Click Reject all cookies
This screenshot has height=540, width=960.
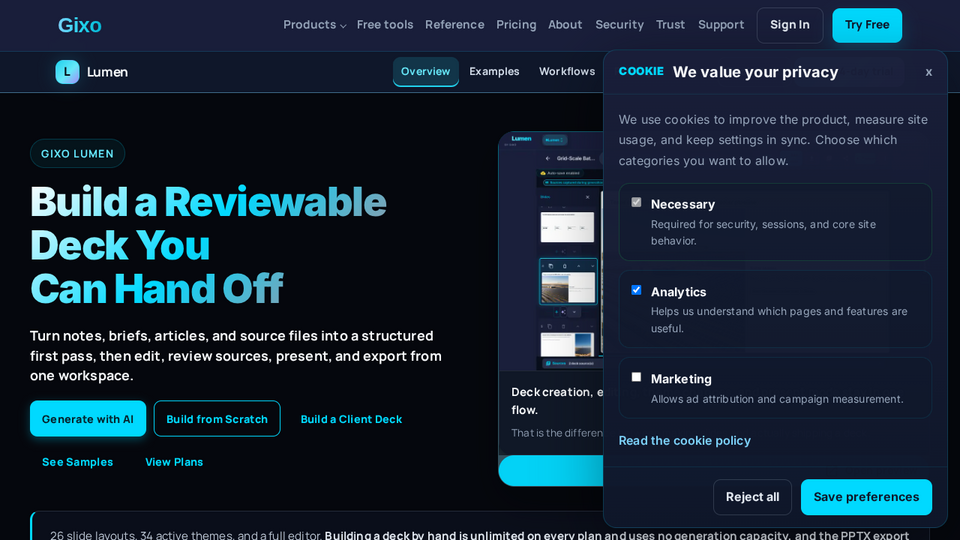coord(752,497)
